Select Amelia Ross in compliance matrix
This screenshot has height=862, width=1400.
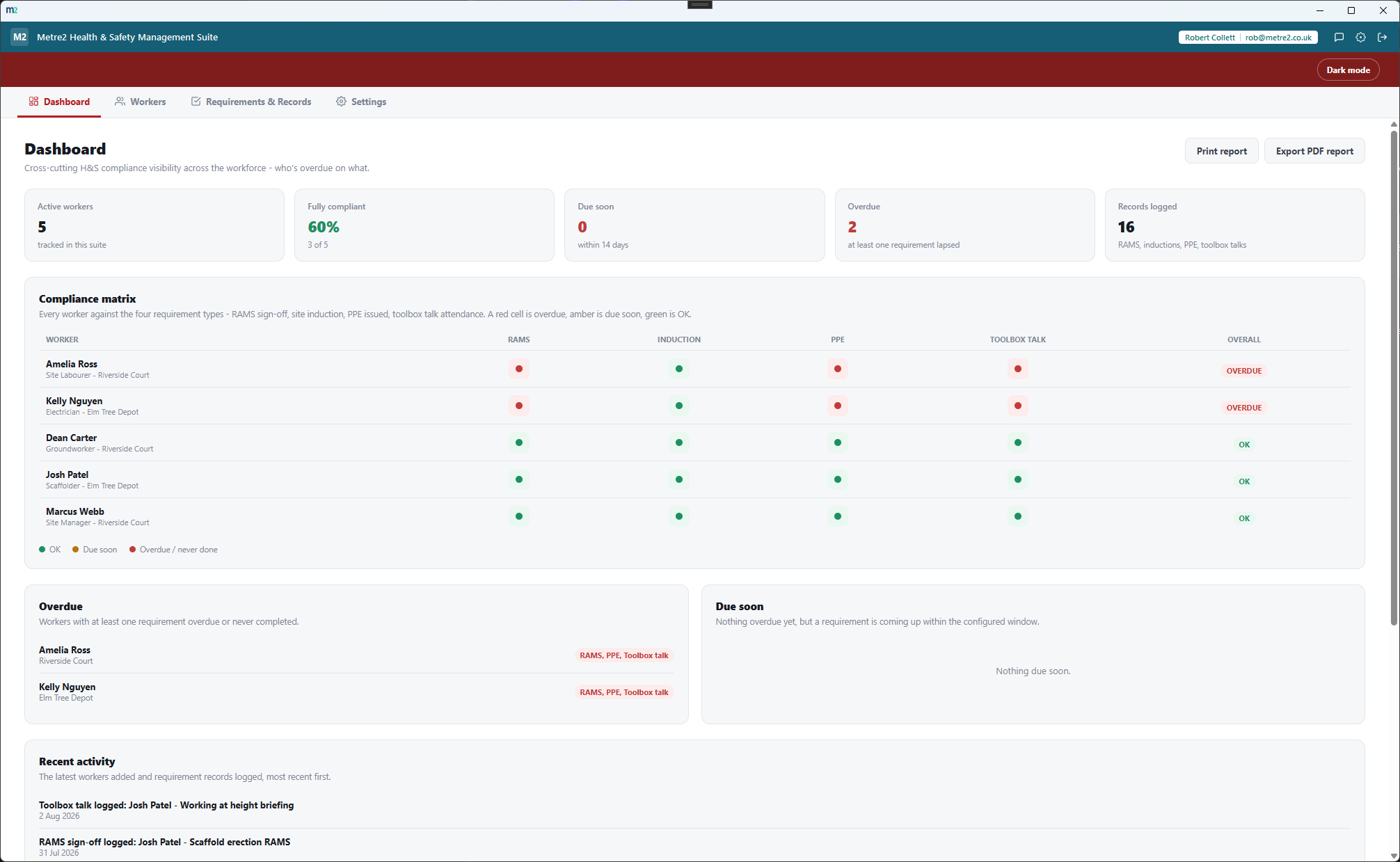[694, 369]
